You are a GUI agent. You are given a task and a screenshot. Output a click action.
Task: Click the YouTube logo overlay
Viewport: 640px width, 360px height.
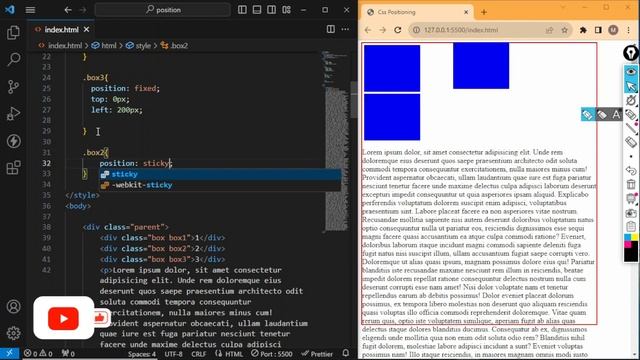[x=63, y=318]
